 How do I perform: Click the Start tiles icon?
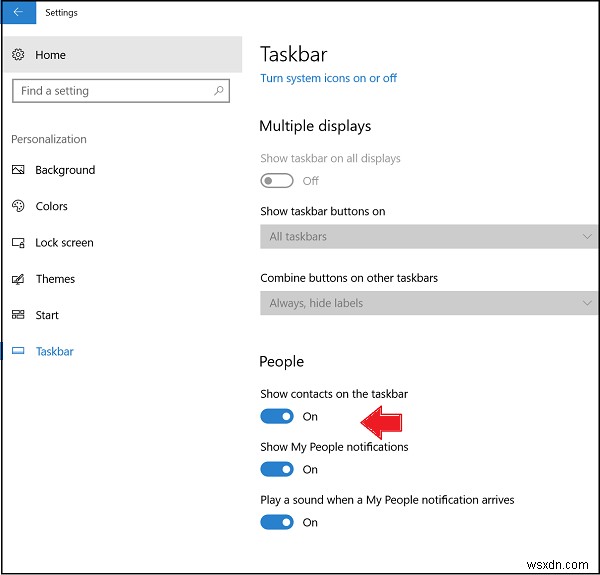pos(18,315)
